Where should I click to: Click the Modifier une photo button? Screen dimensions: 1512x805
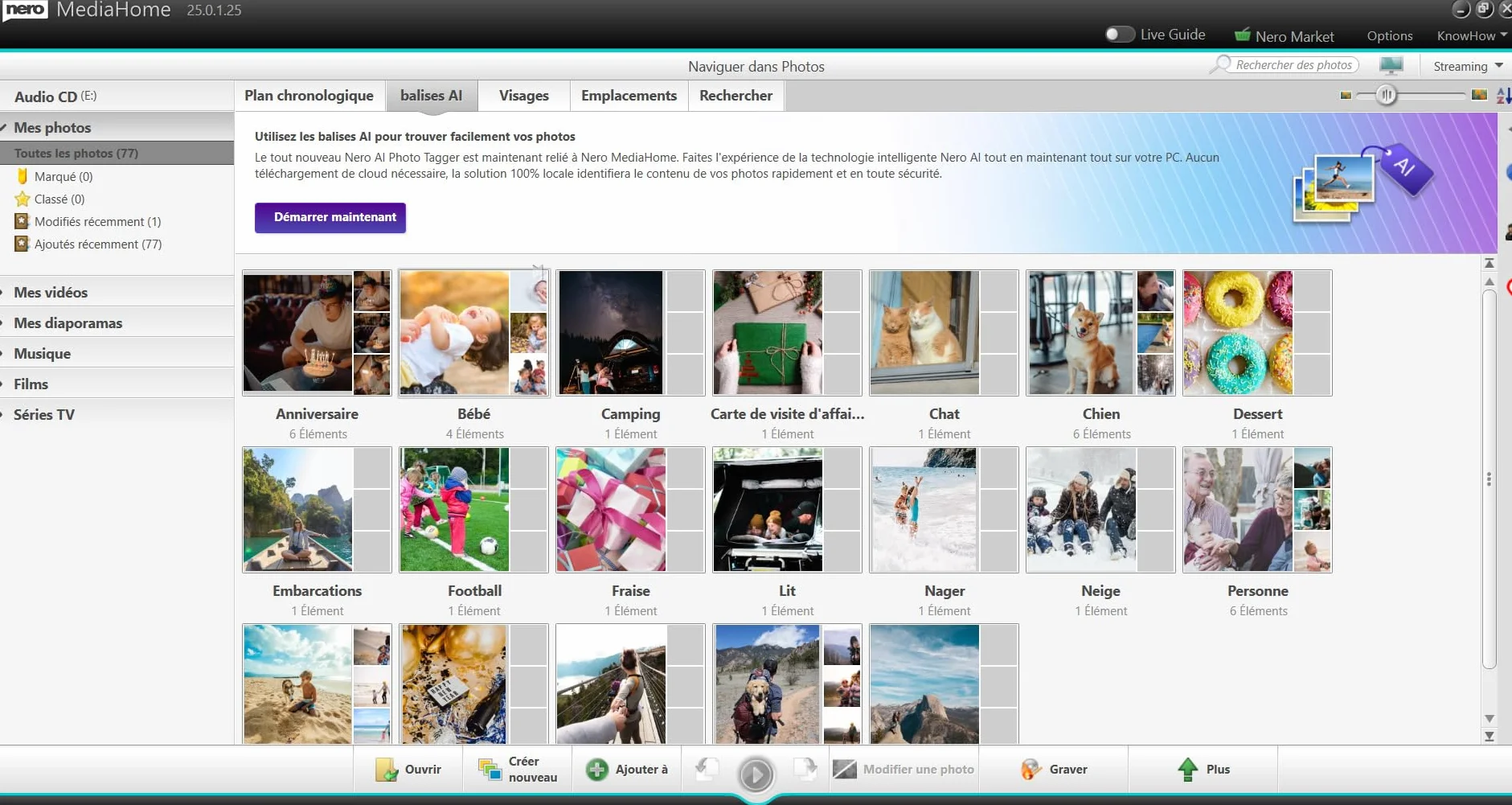click(904, 770)
